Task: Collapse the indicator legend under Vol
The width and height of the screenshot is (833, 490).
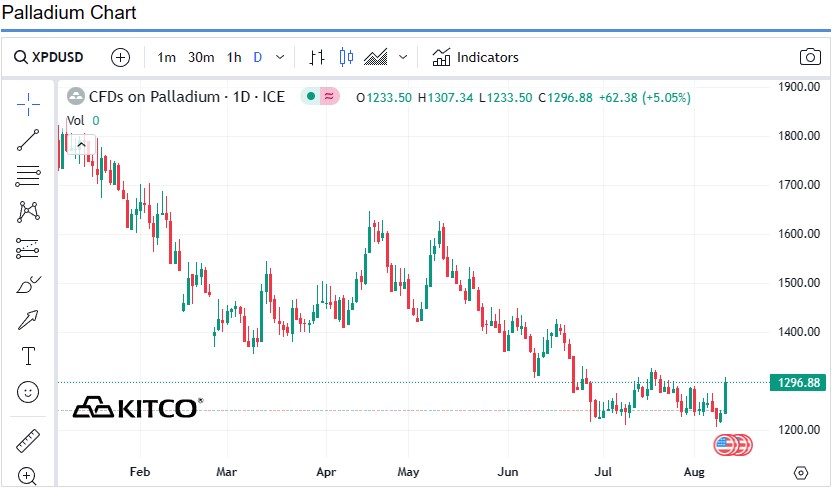Action: pyautogui.click(x=80, y=143)
